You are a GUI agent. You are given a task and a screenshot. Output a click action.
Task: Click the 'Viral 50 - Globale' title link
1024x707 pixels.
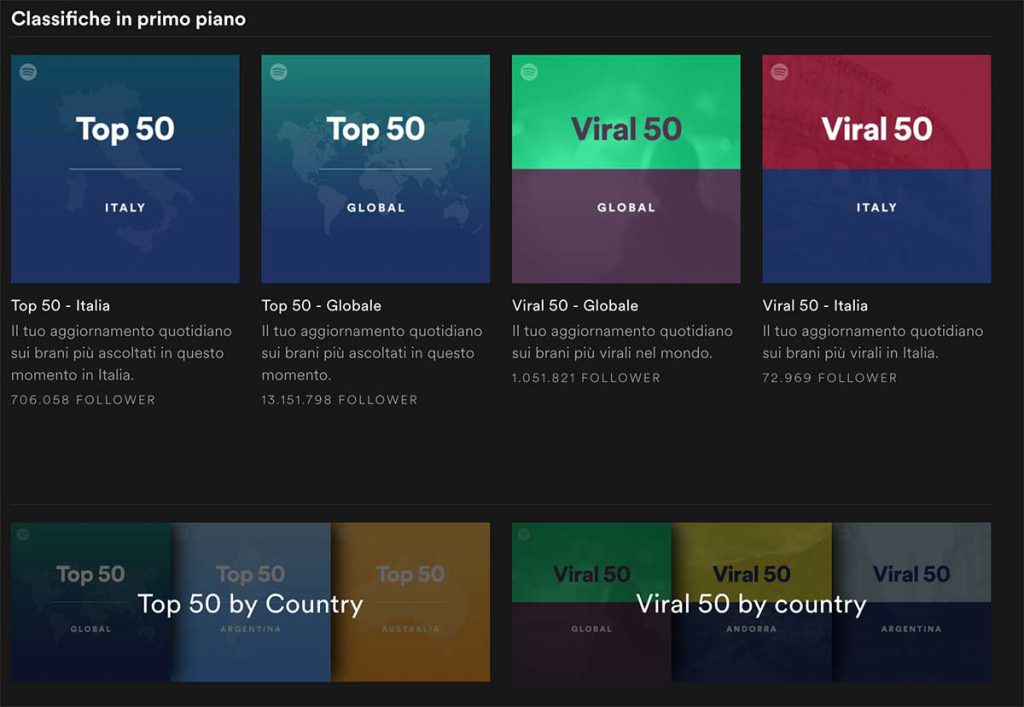click(x=575, y=306)
